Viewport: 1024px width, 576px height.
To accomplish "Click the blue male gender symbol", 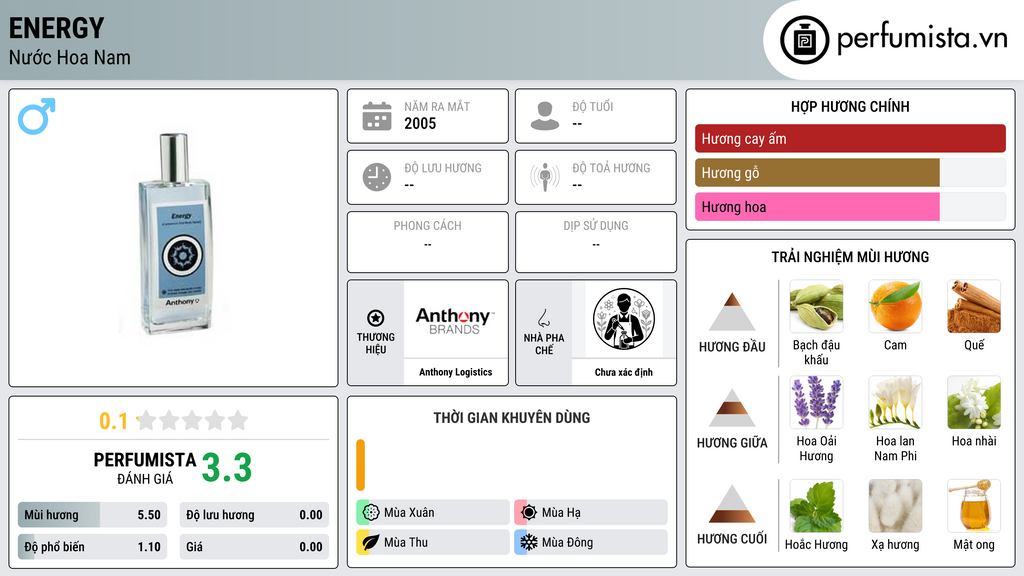I will coord(37,116).
